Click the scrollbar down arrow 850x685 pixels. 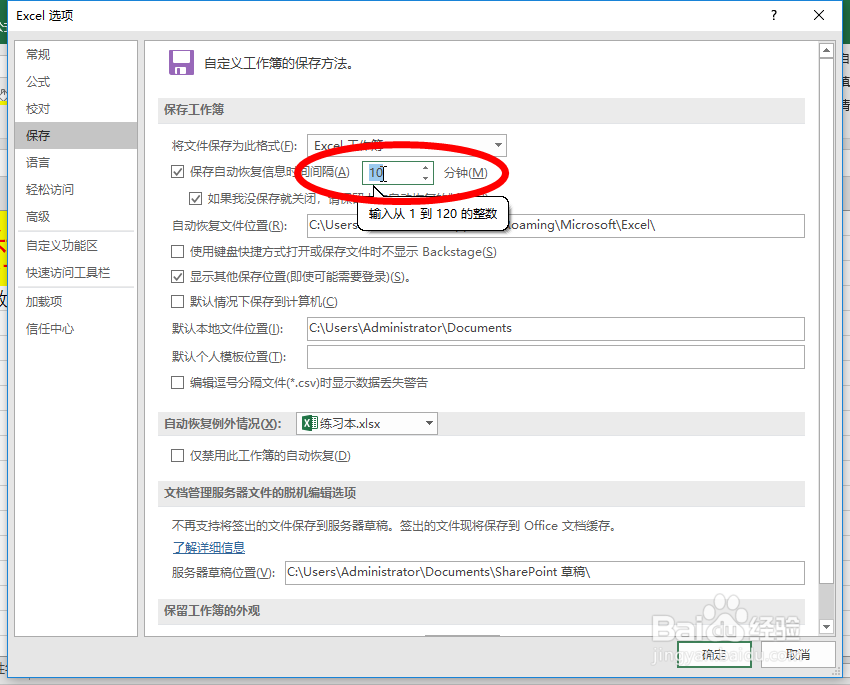[x=826, y=626]
